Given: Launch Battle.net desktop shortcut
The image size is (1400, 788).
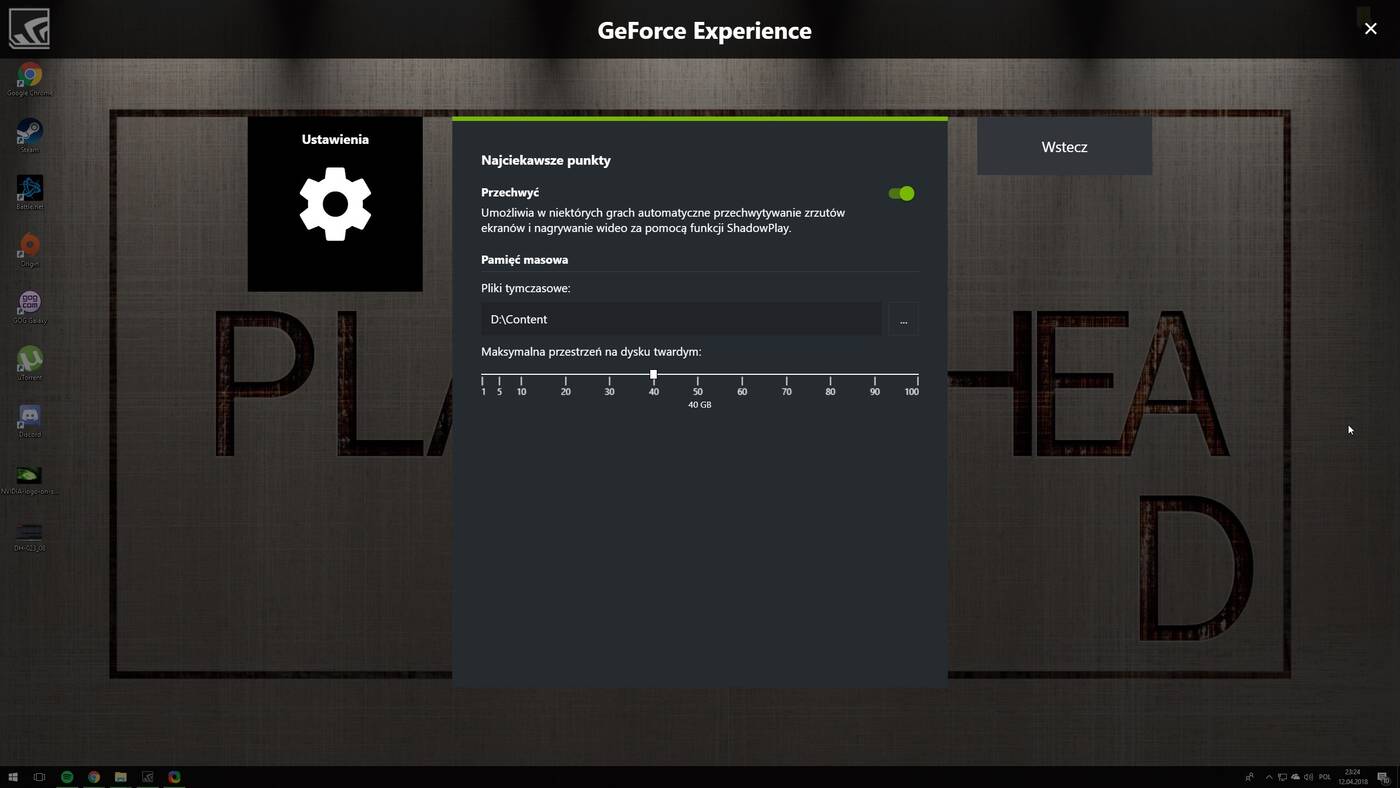Looking at the screenshot, I should click(29, 189).
